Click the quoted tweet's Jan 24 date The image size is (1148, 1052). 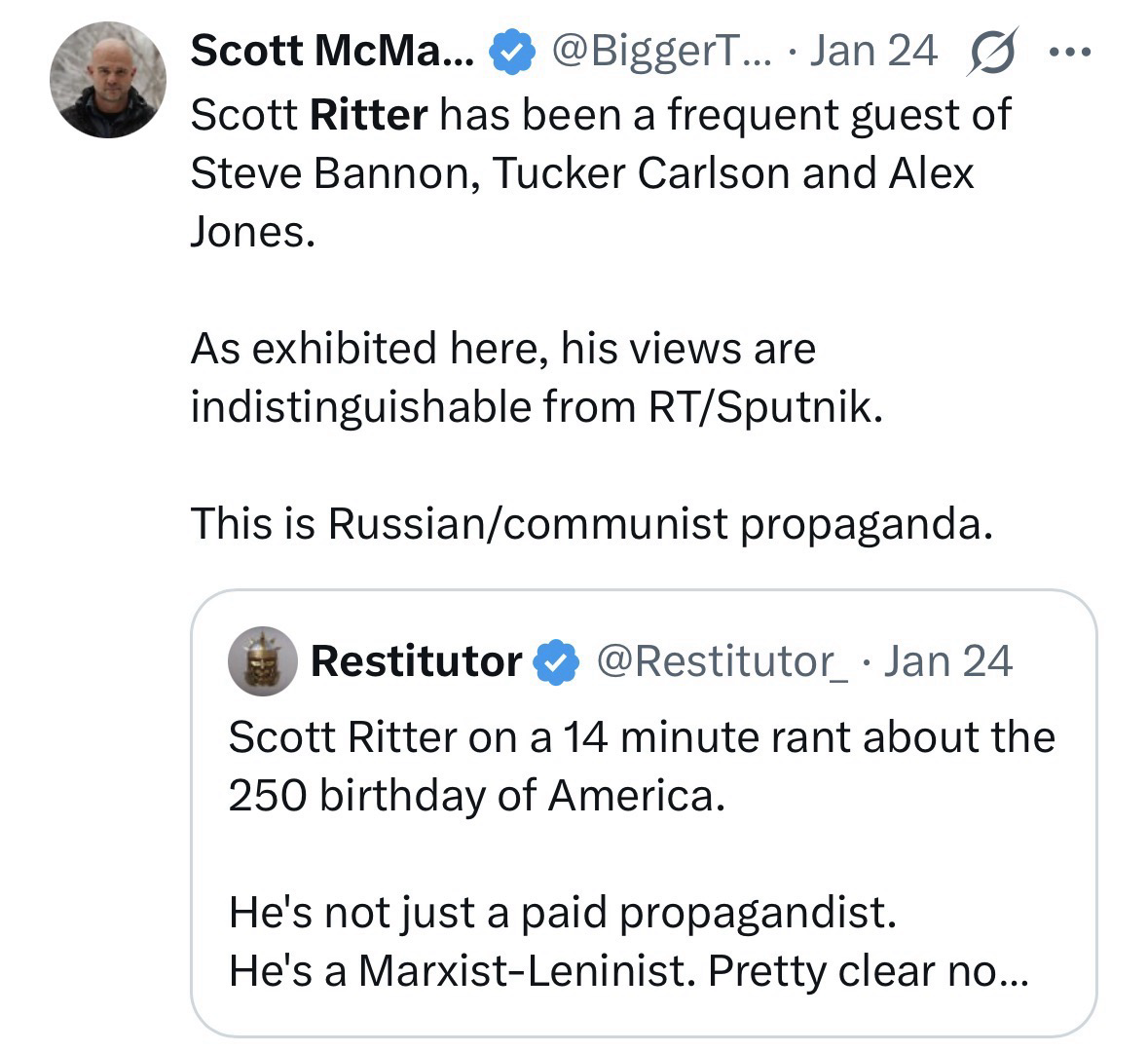click(949, 661)
